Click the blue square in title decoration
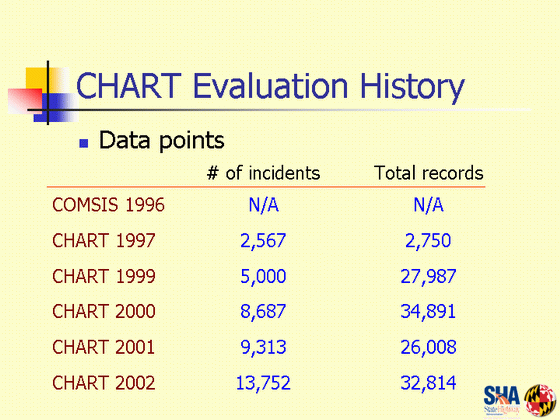 [56, 108]
